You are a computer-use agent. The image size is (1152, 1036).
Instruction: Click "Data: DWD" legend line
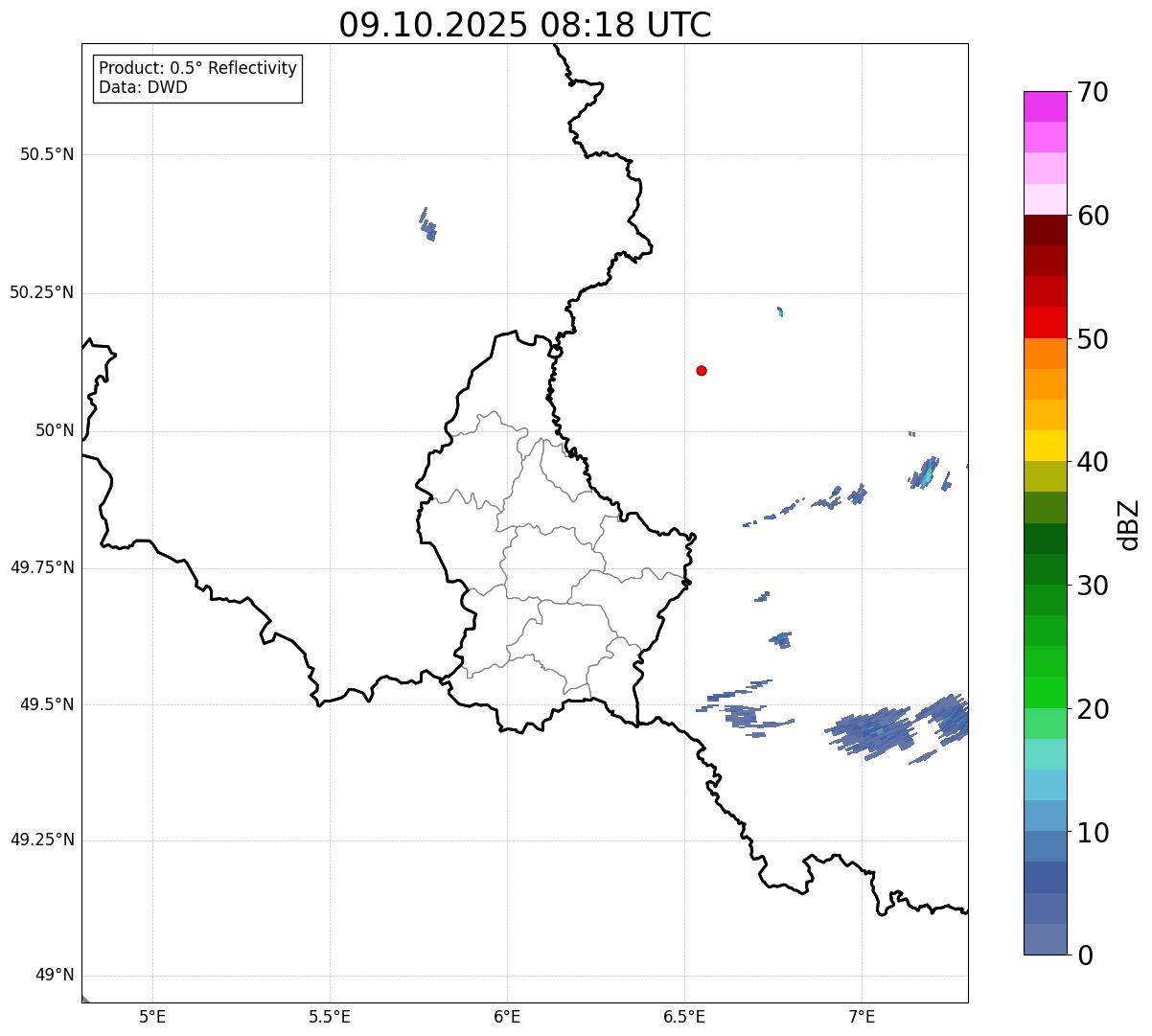click(143, 87)
